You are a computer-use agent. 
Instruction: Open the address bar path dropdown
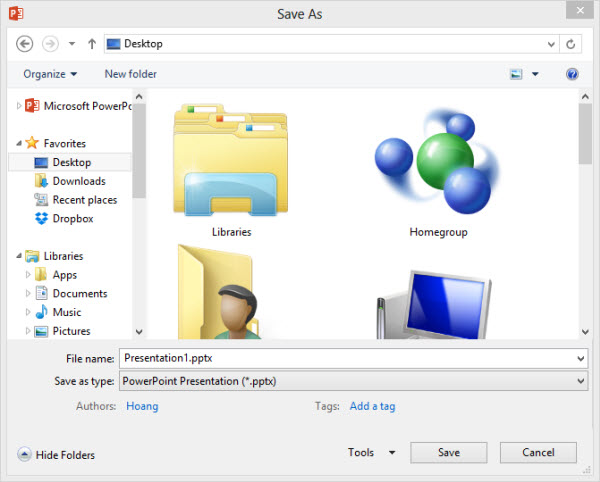point(551,44)
